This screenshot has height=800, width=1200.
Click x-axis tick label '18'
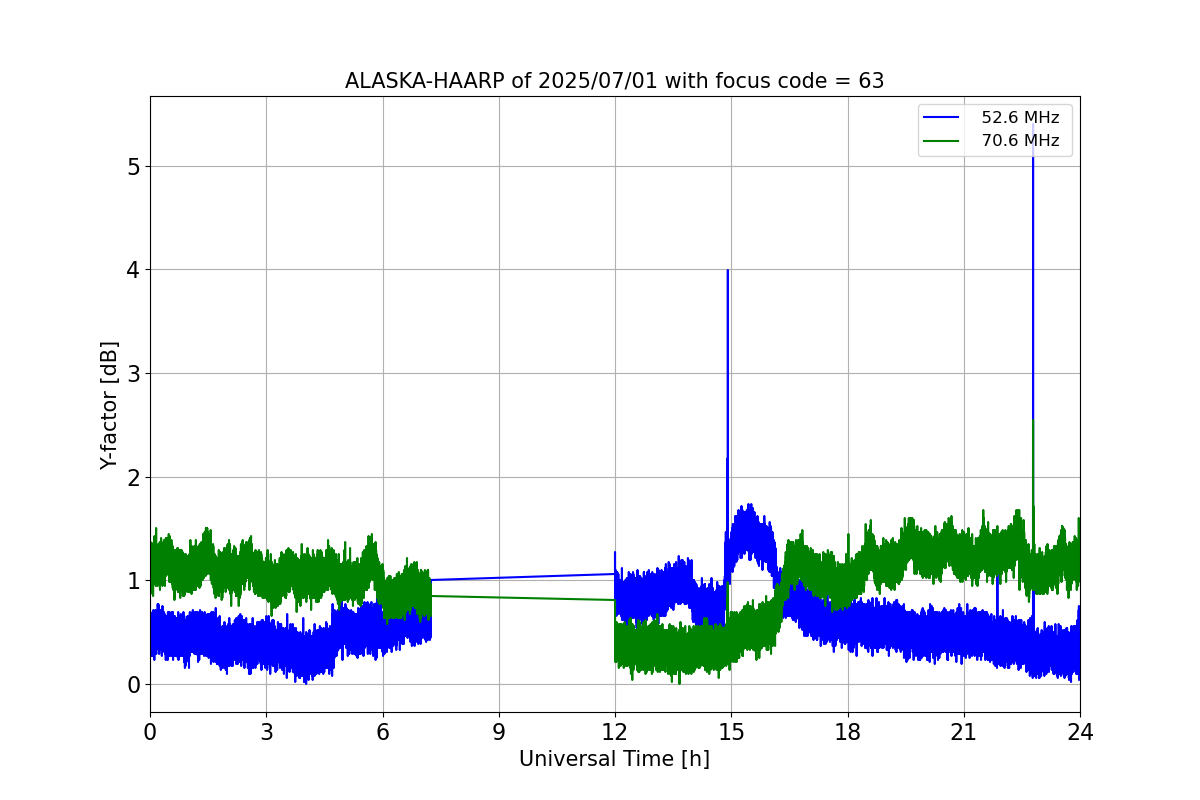[x=848, y=732]
